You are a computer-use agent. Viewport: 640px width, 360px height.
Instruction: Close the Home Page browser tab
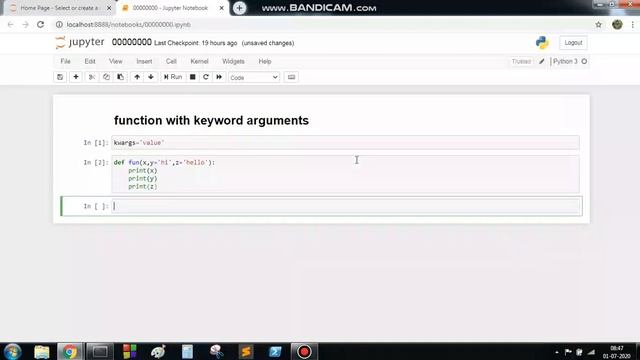pos(109,8)
